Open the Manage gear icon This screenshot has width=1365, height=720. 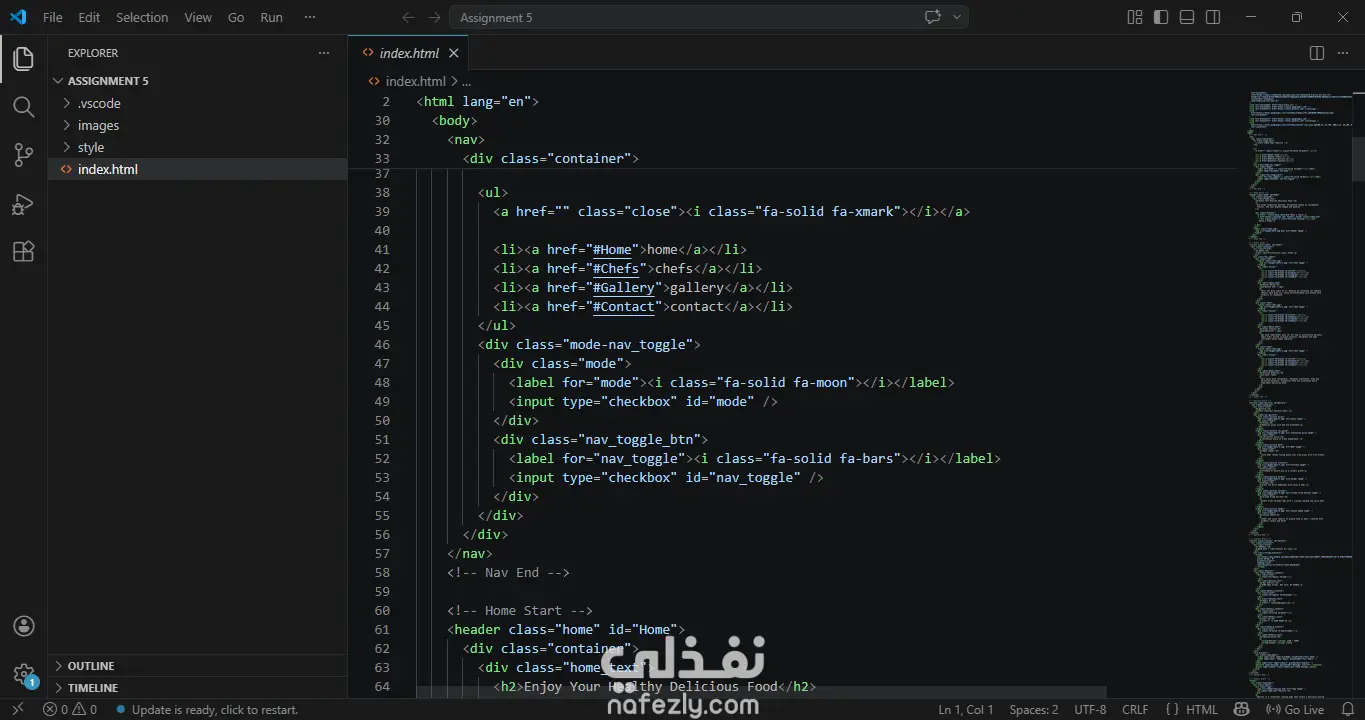tap(23, 675)
